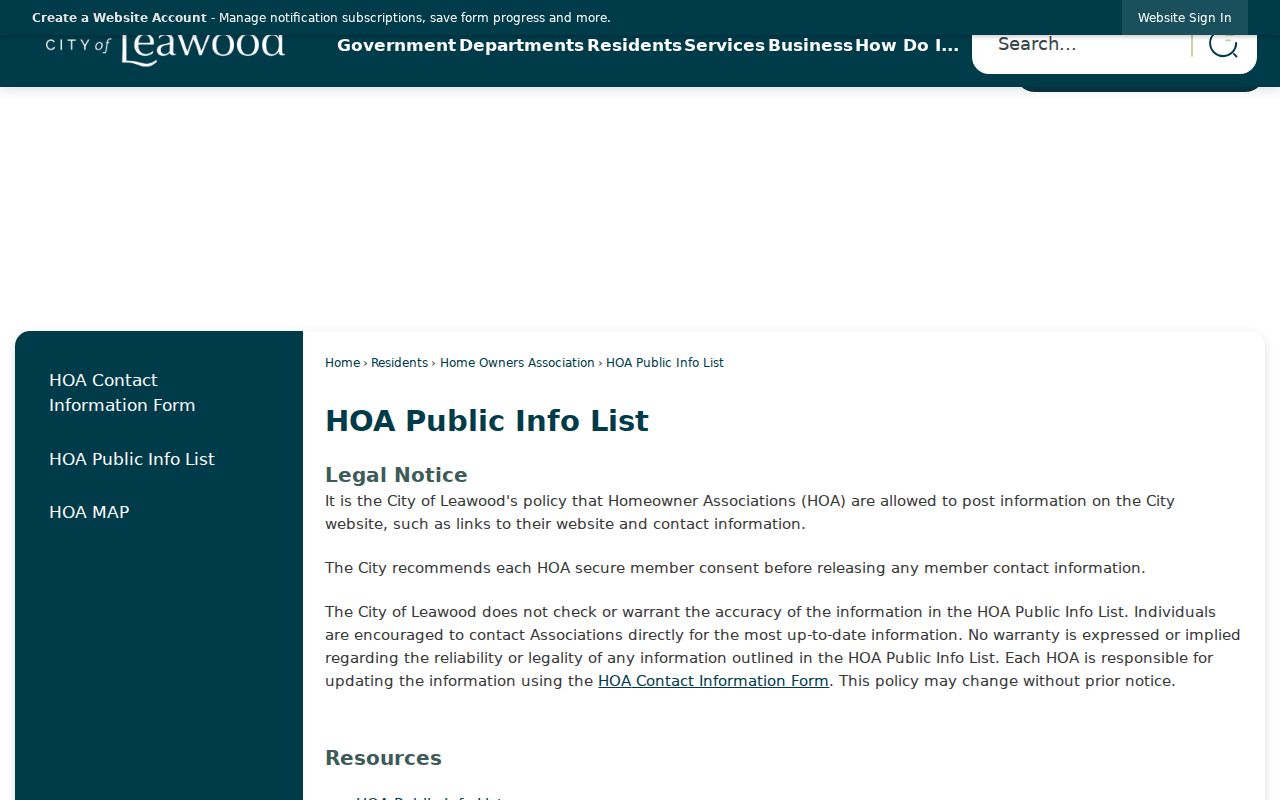
Task: Go to Home Owners Association breadcrumb
Action: tap(517, 363)
